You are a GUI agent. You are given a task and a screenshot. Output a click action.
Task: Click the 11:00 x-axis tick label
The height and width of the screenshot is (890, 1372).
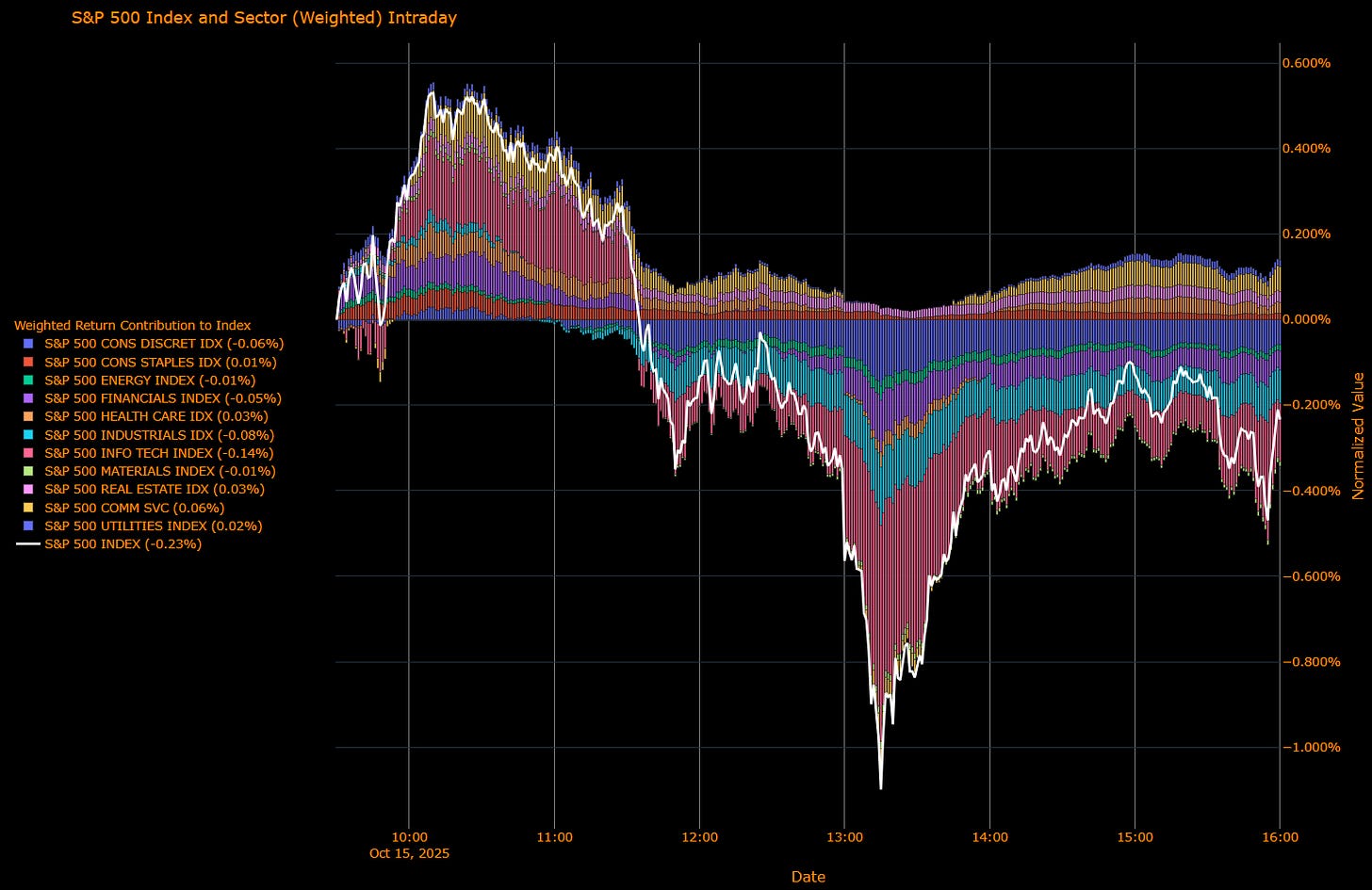(554, 836)
